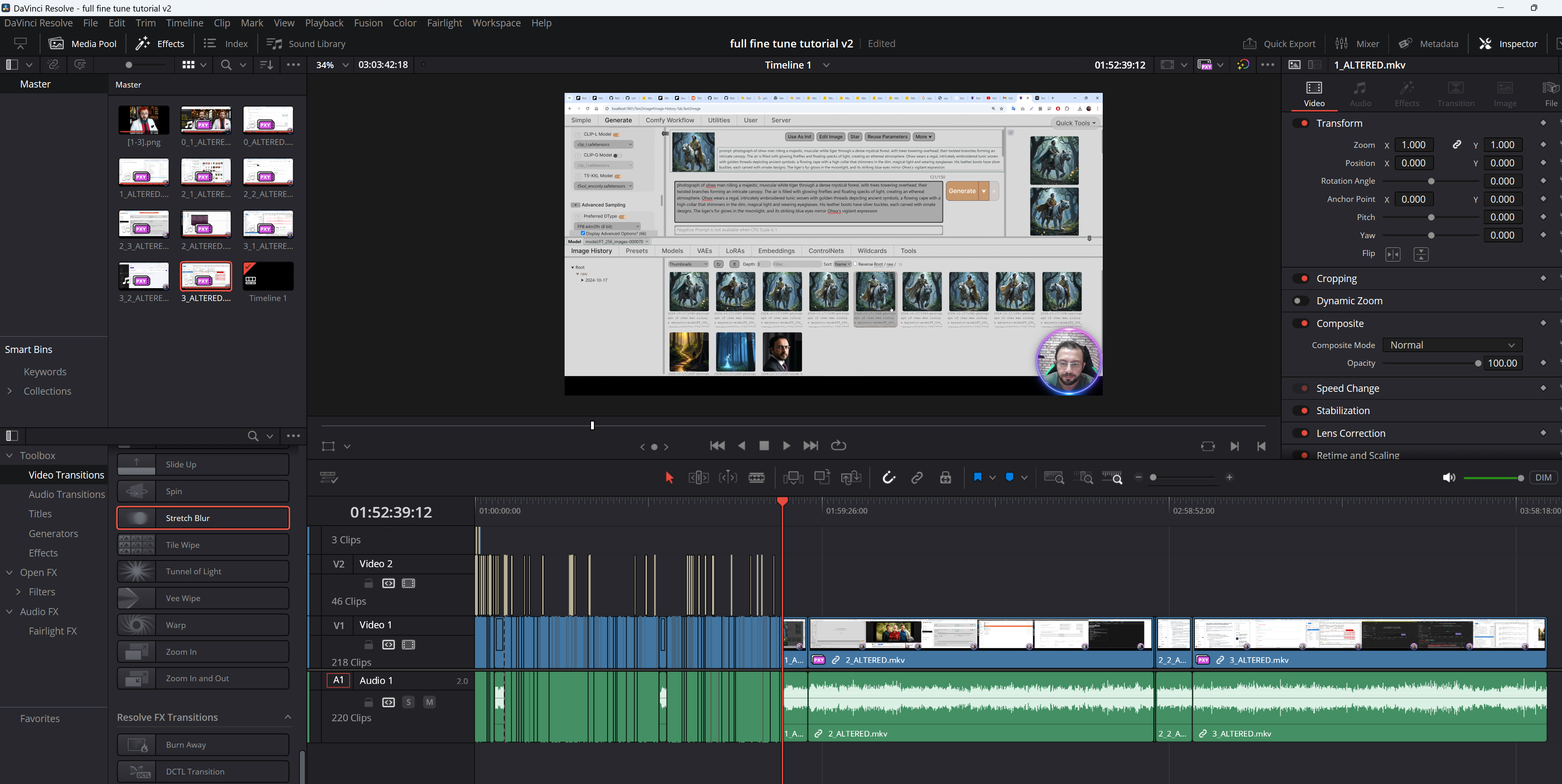Click the loop playback icon

point(838,445)
